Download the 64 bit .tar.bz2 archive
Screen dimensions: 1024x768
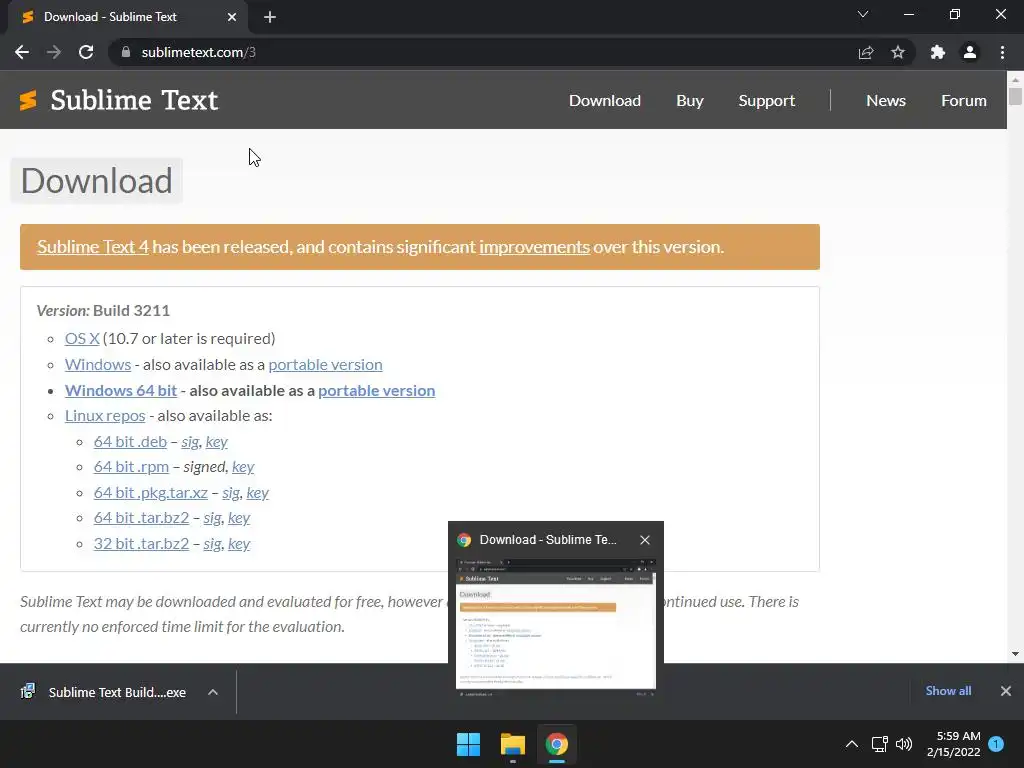[x=141, y=518]
